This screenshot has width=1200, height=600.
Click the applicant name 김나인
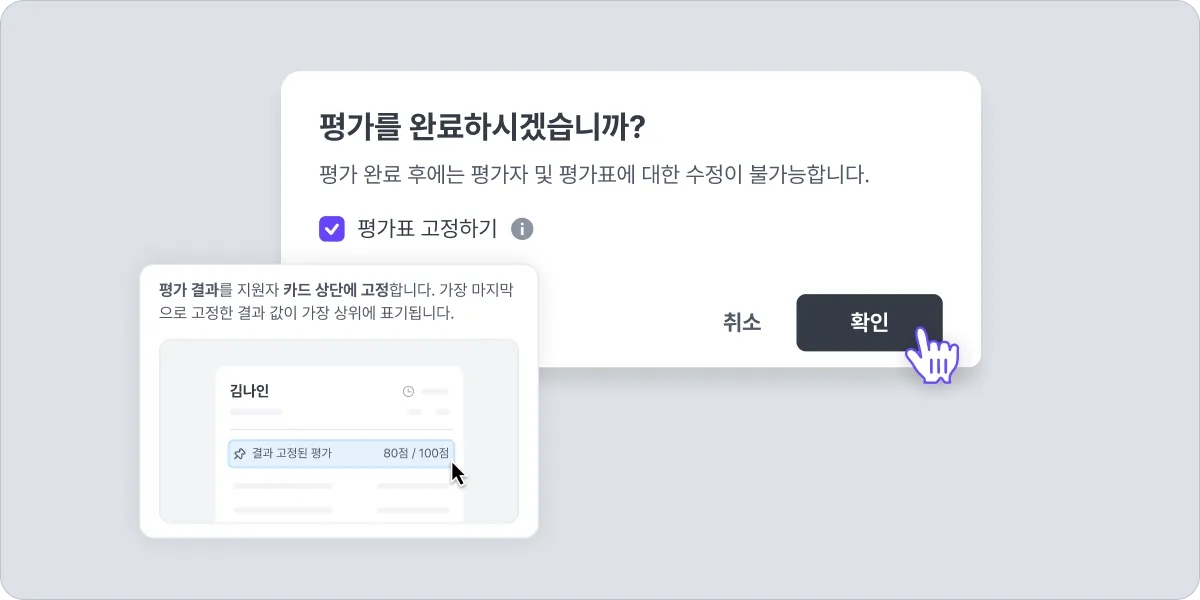tap(249, 391)
